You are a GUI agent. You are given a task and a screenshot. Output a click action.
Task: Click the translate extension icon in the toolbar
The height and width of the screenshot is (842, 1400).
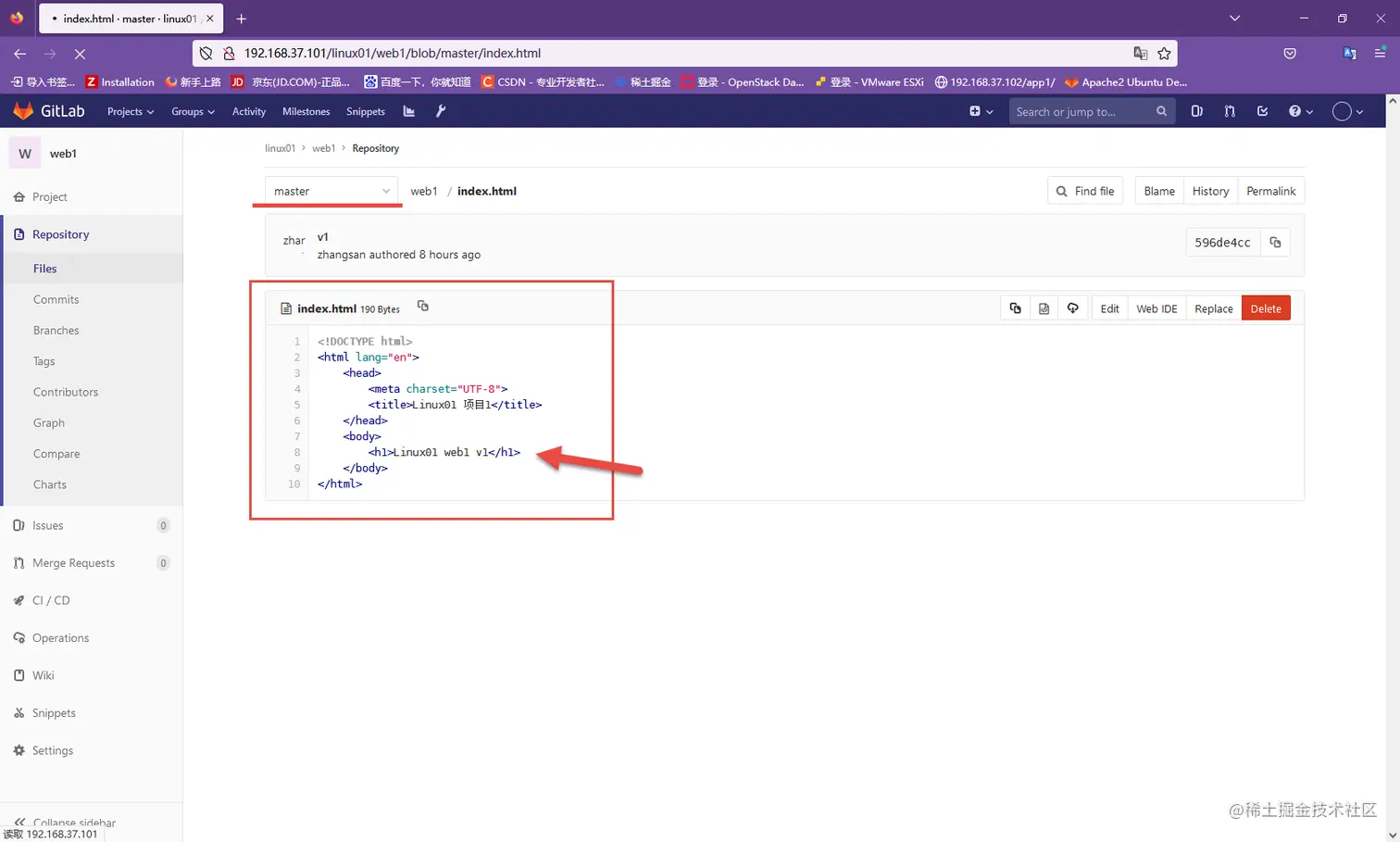pos(1349,54)
